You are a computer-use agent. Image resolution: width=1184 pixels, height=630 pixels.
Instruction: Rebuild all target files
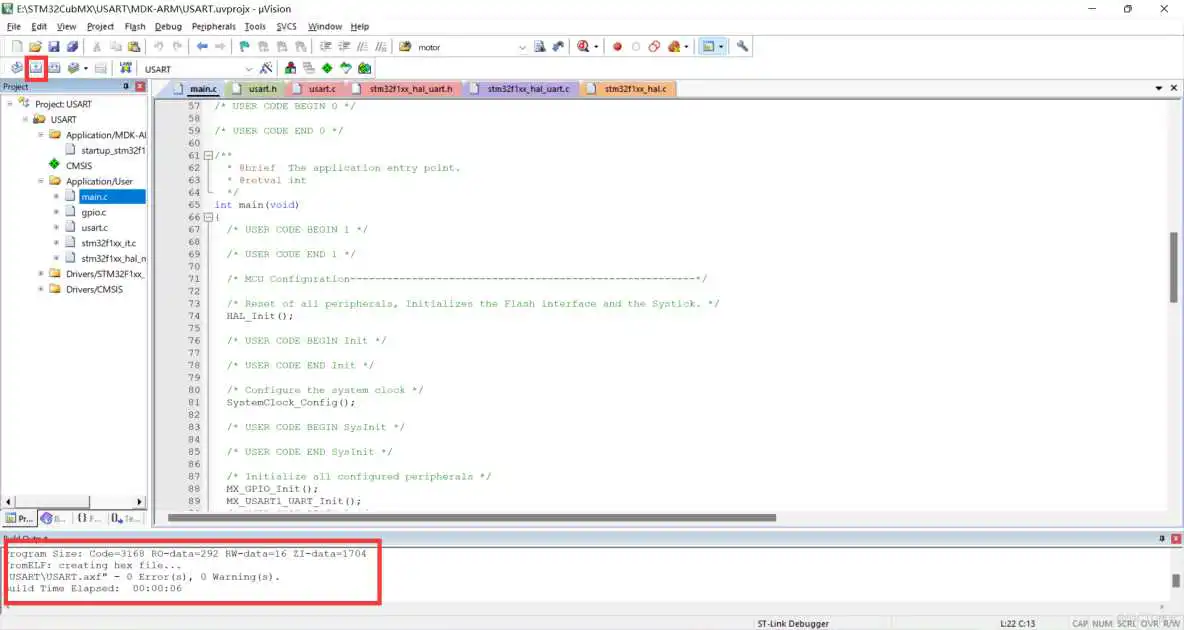tap(53, 68)
